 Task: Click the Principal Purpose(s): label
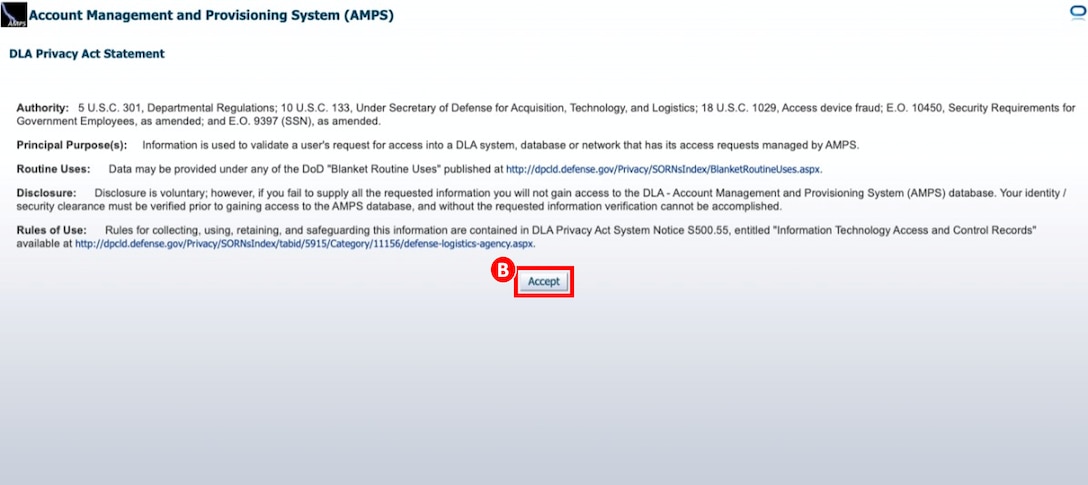72,145
